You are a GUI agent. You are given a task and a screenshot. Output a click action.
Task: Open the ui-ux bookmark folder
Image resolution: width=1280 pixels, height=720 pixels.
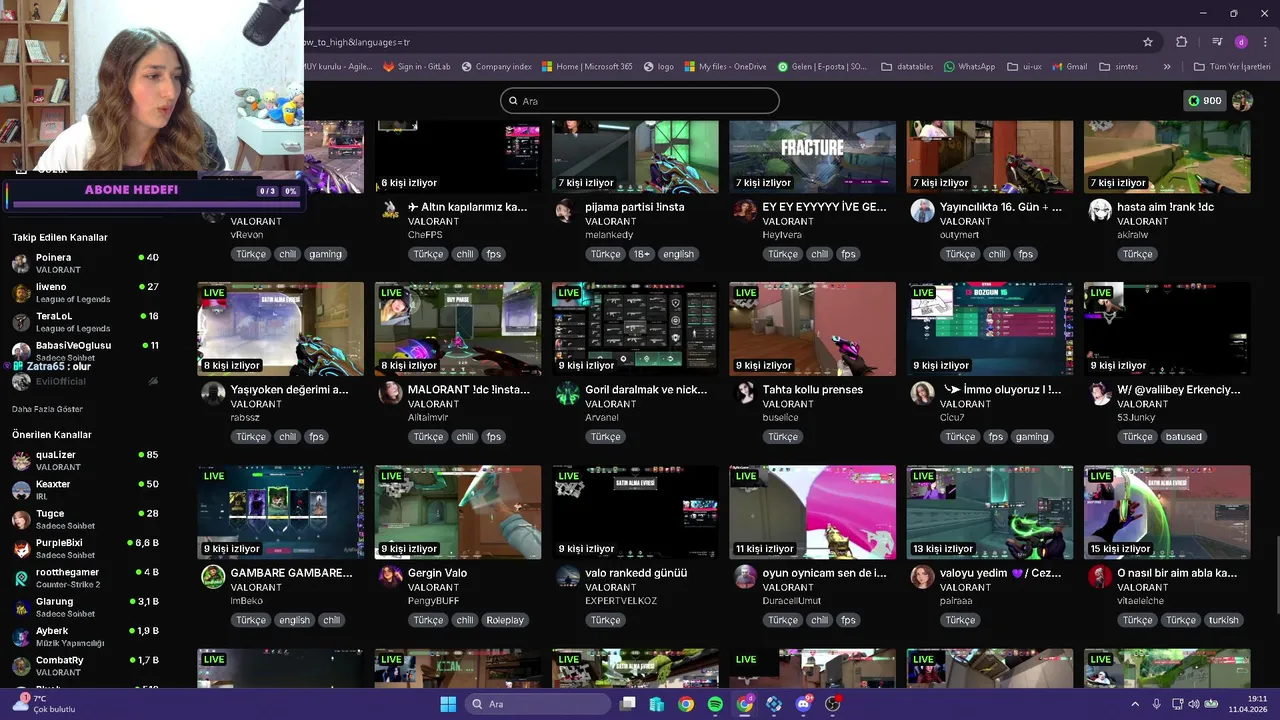(x=1024, y=67)
